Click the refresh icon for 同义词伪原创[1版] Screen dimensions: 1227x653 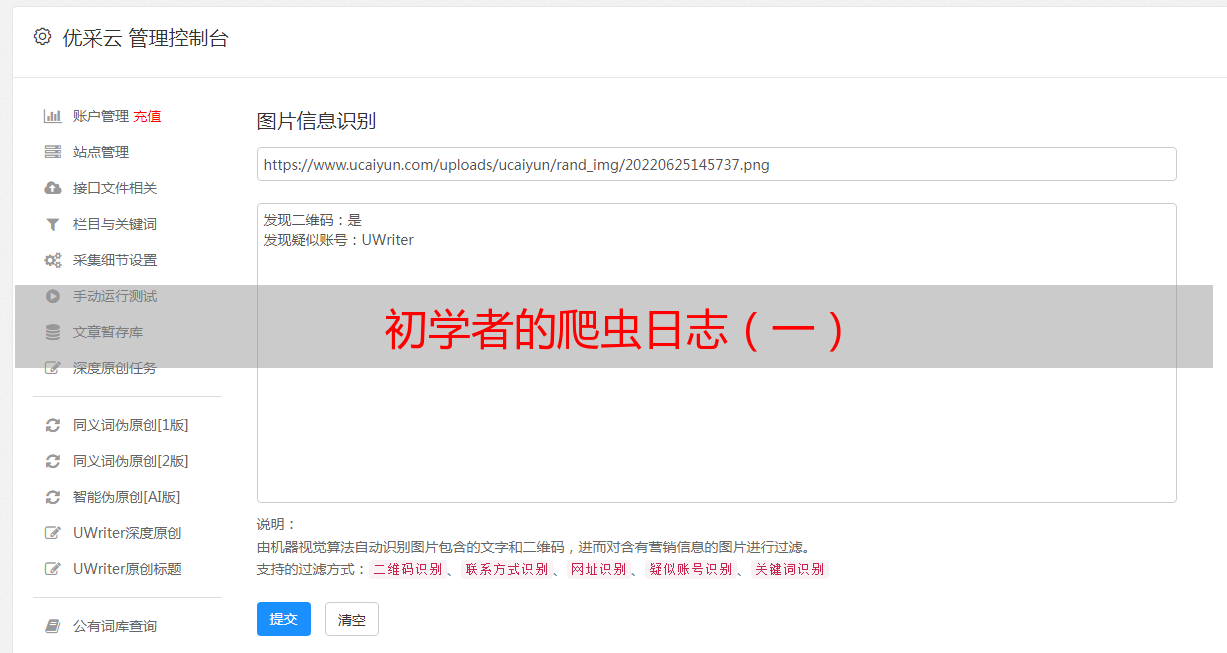(53, 425)
